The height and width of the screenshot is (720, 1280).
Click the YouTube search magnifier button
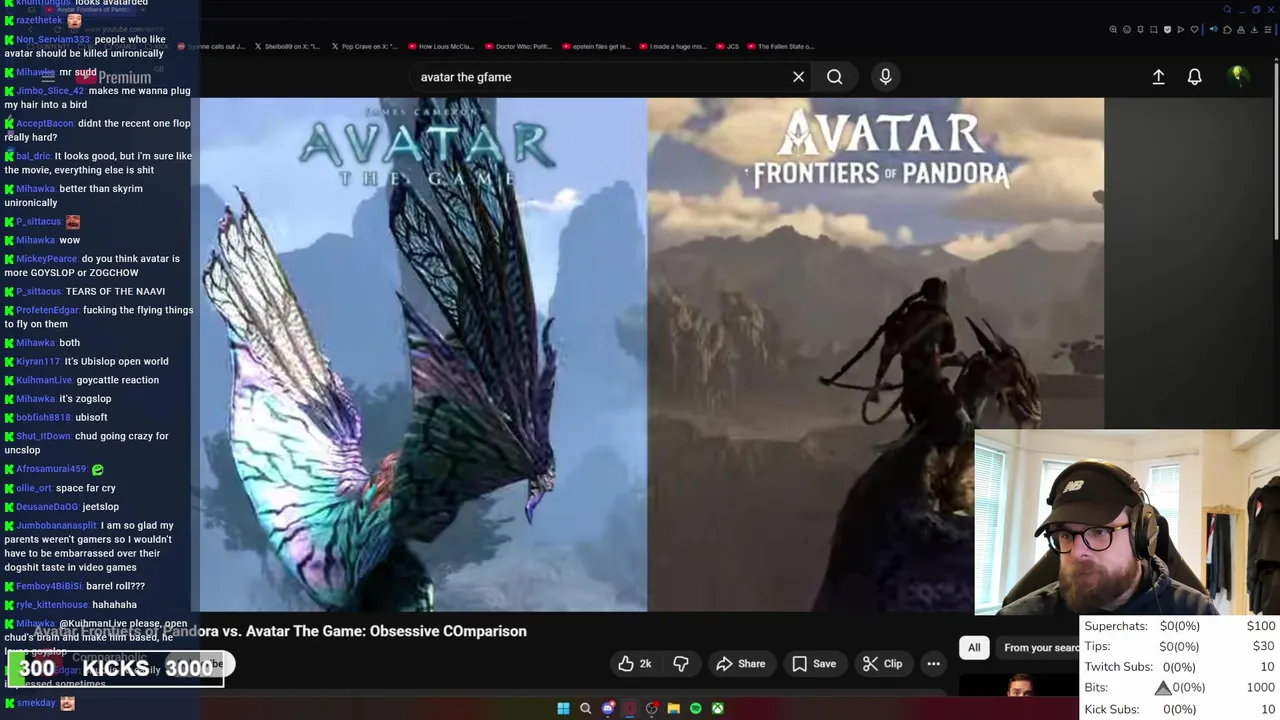834,77
